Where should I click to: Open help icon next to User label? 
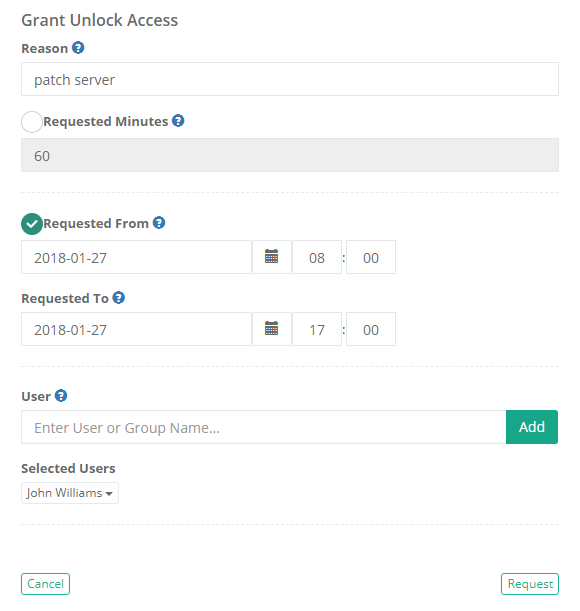[x=61, y=396]
